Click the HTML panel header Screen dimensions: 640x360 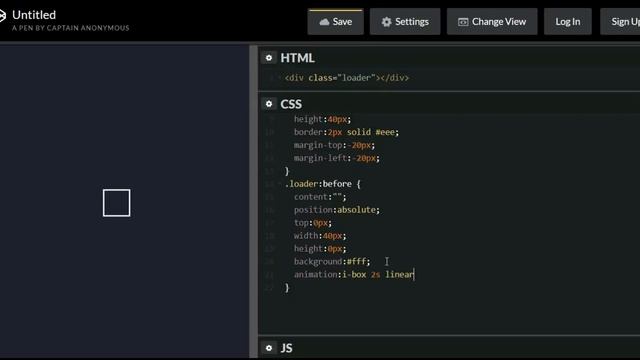297,58
